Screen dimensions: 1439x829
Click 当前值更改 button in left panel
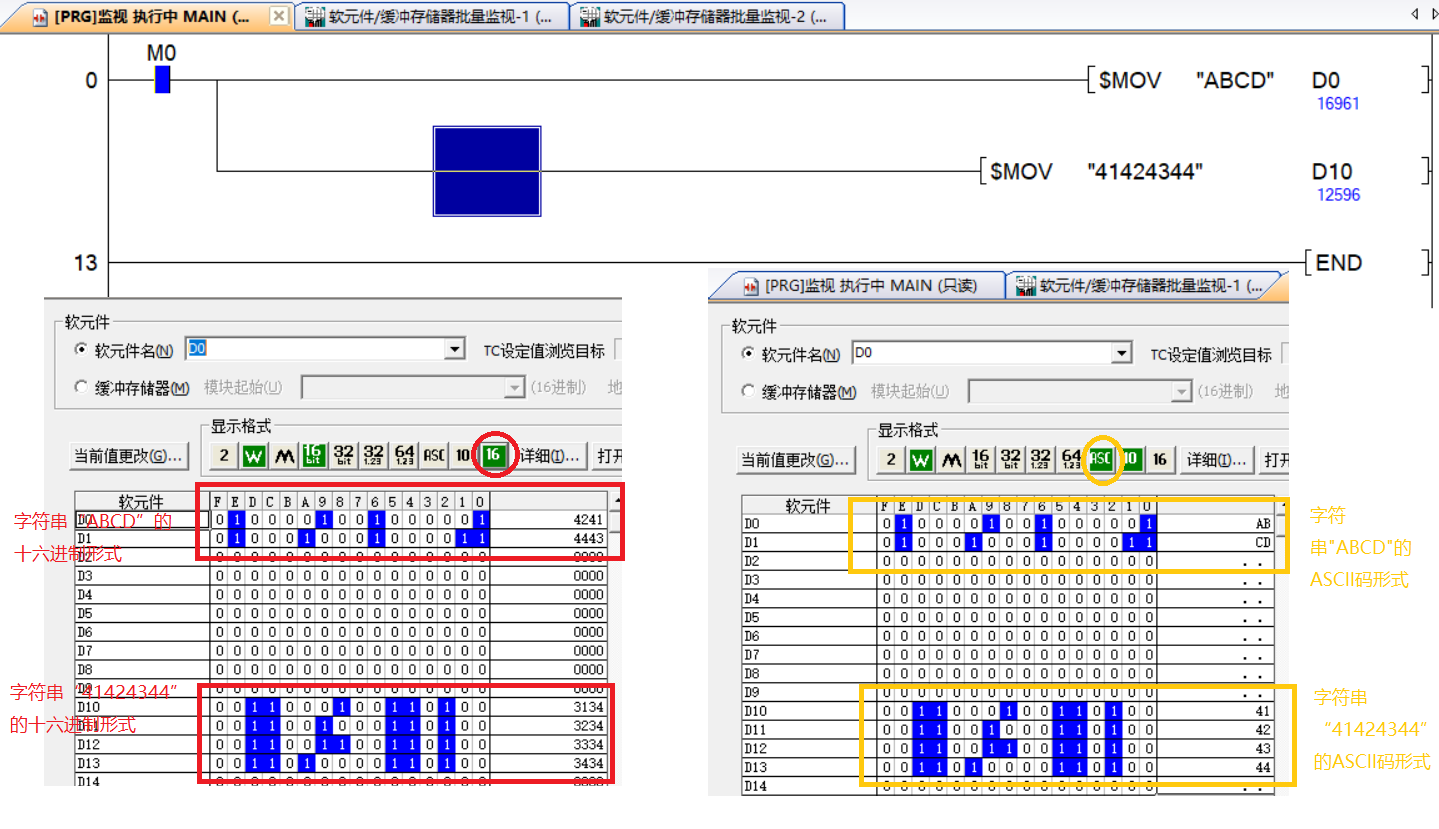pyautogui.click(x=128, y=456)
